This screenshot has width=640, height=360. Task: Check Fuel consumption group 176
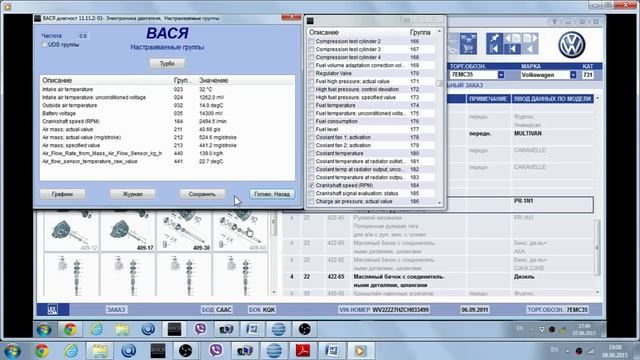pyautogui.click(x=311, y=121)
